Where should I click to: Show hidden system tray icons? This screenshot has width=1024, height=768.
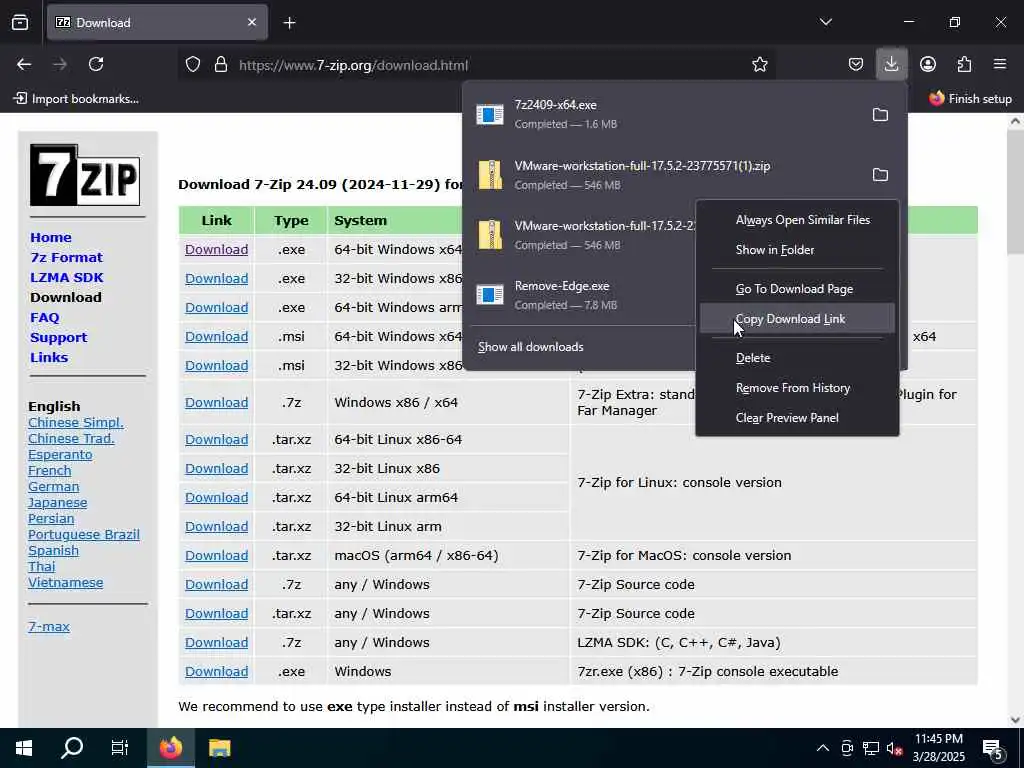click(x=823, y=748)
